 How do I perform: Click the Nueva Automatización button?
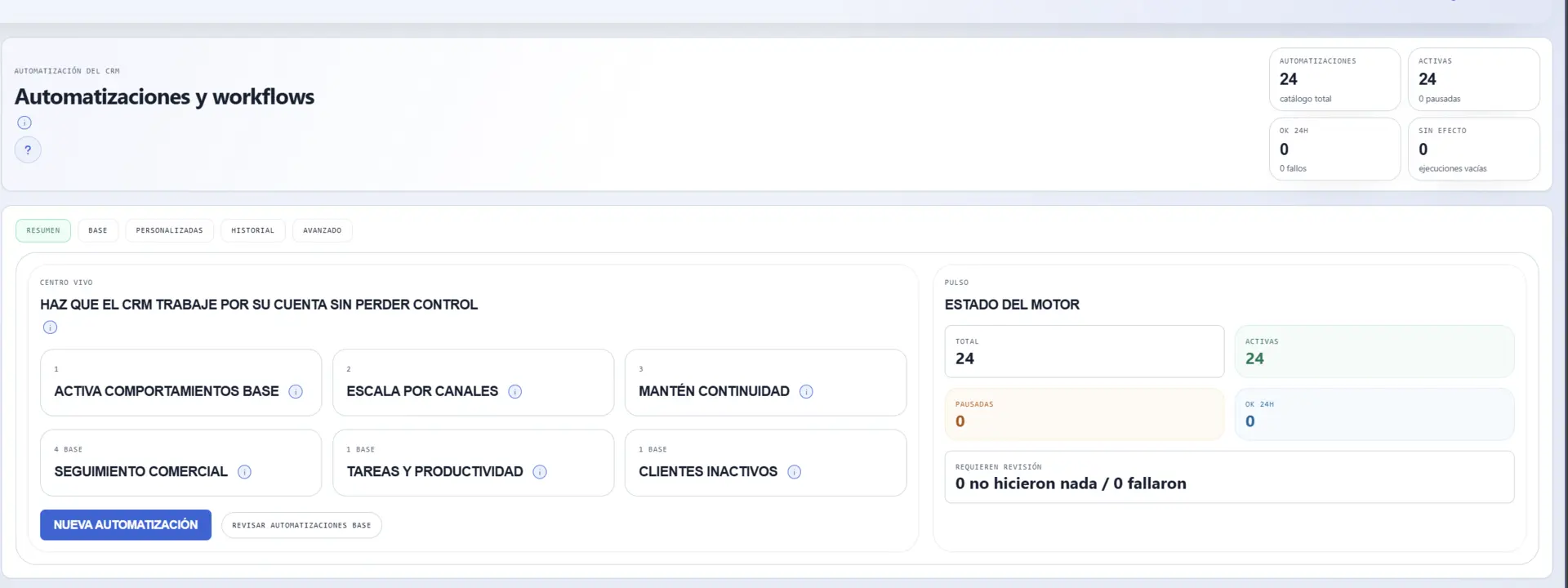126,525
